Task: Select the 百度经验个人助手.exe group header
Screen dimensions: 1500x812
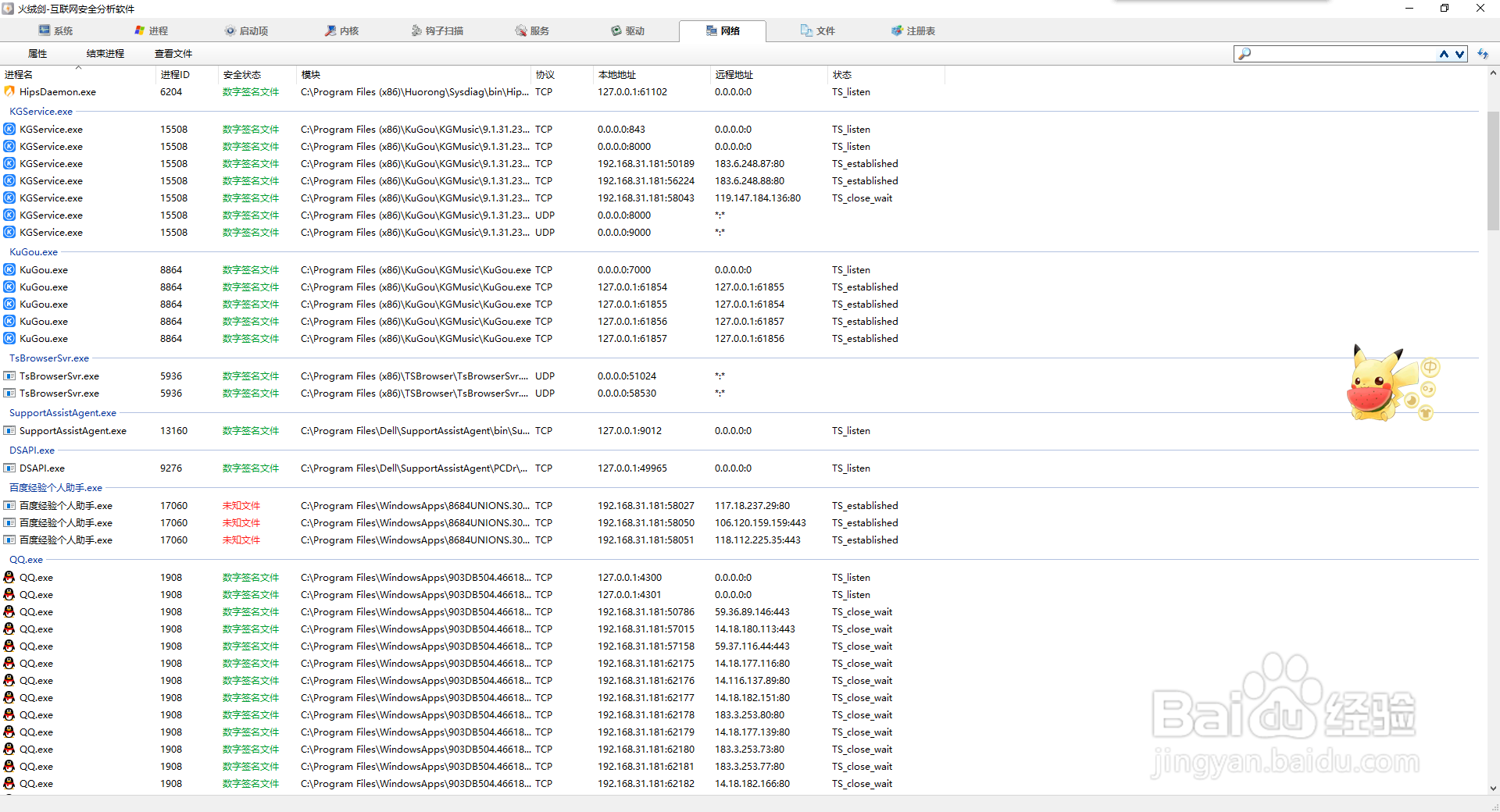Action: click(55, 488)
